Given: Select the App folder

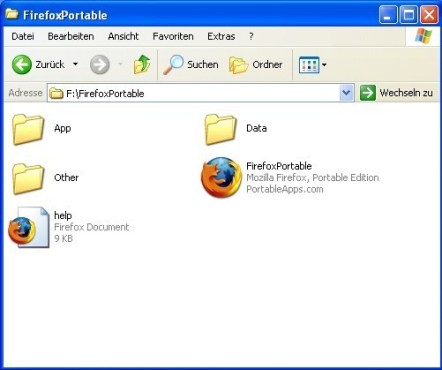Looking at the screenshot, I should [x=28, y=129].
